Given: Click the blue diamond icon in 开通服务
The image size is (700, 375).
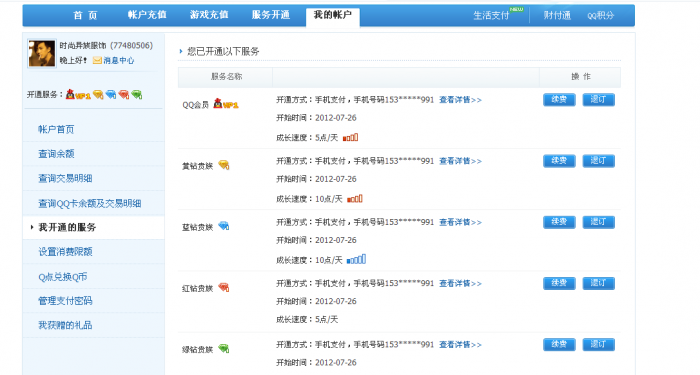Looking at the screenshot, I should (x=111, y=94).
